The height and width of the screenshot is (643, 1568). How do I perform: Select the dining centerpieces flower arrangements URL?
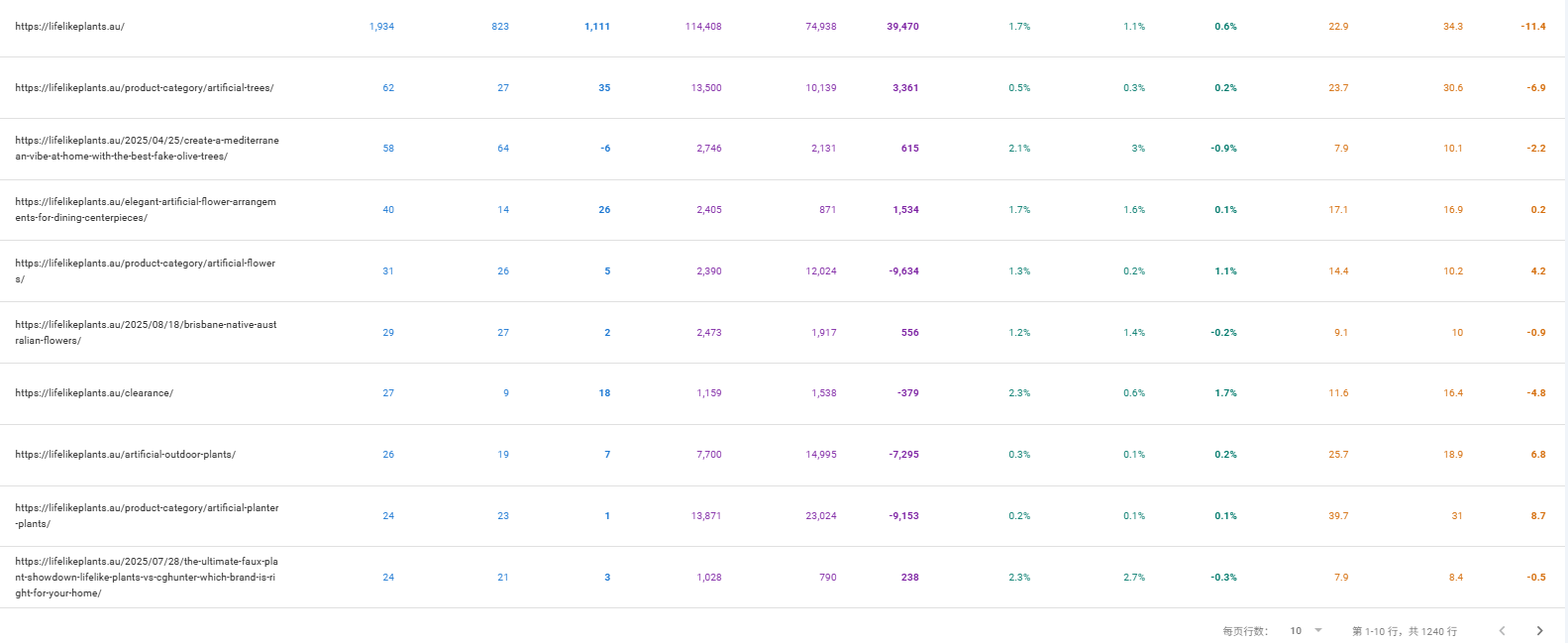(146, 210)
